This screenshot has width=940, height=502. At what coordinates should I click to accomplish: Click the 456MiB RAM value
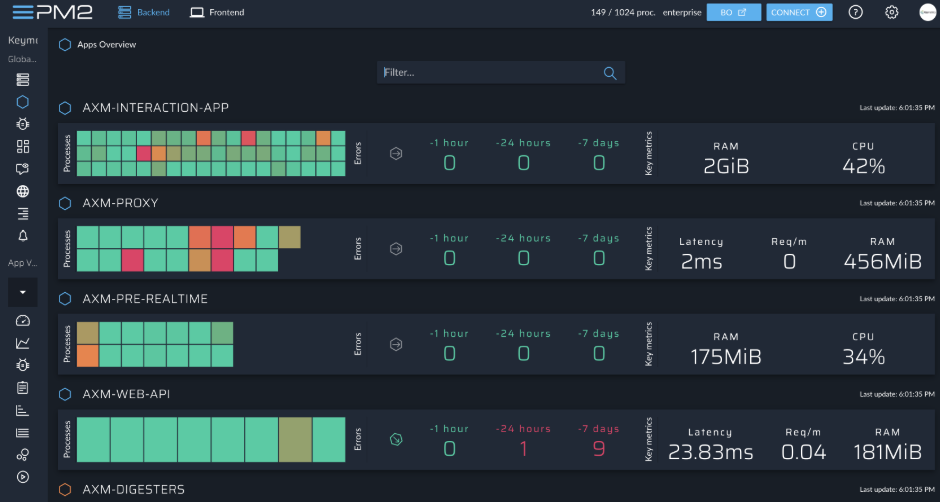pyautogui.click(x=882, y=261)
